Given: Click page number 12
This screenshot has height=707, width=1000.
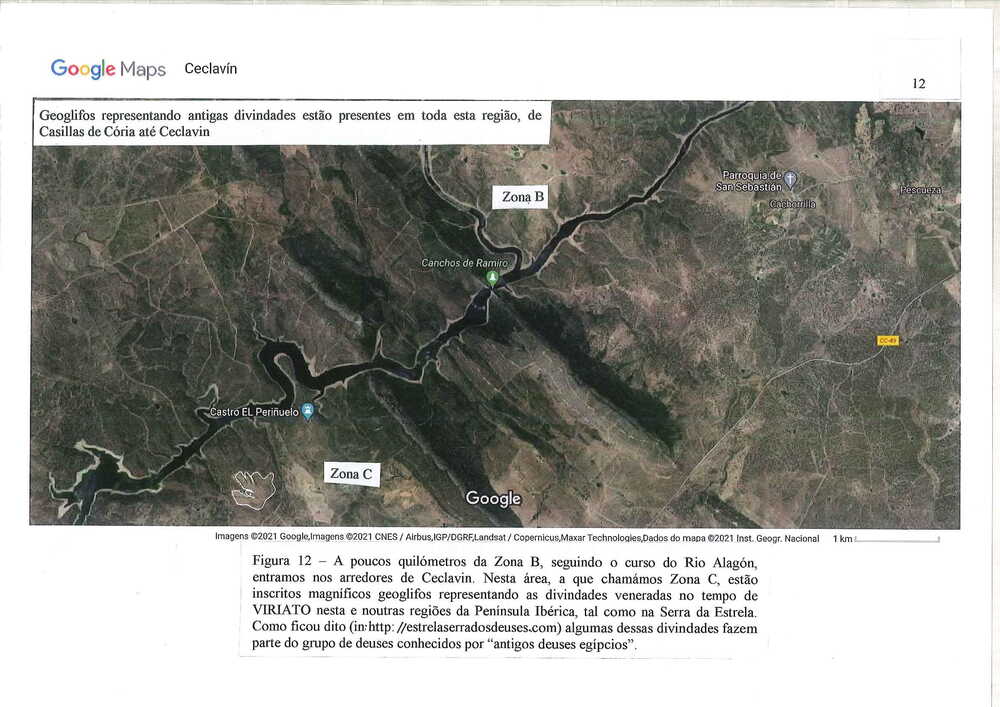Looking at the screenshot, I should pyautogui.click(x=919, y=84).
